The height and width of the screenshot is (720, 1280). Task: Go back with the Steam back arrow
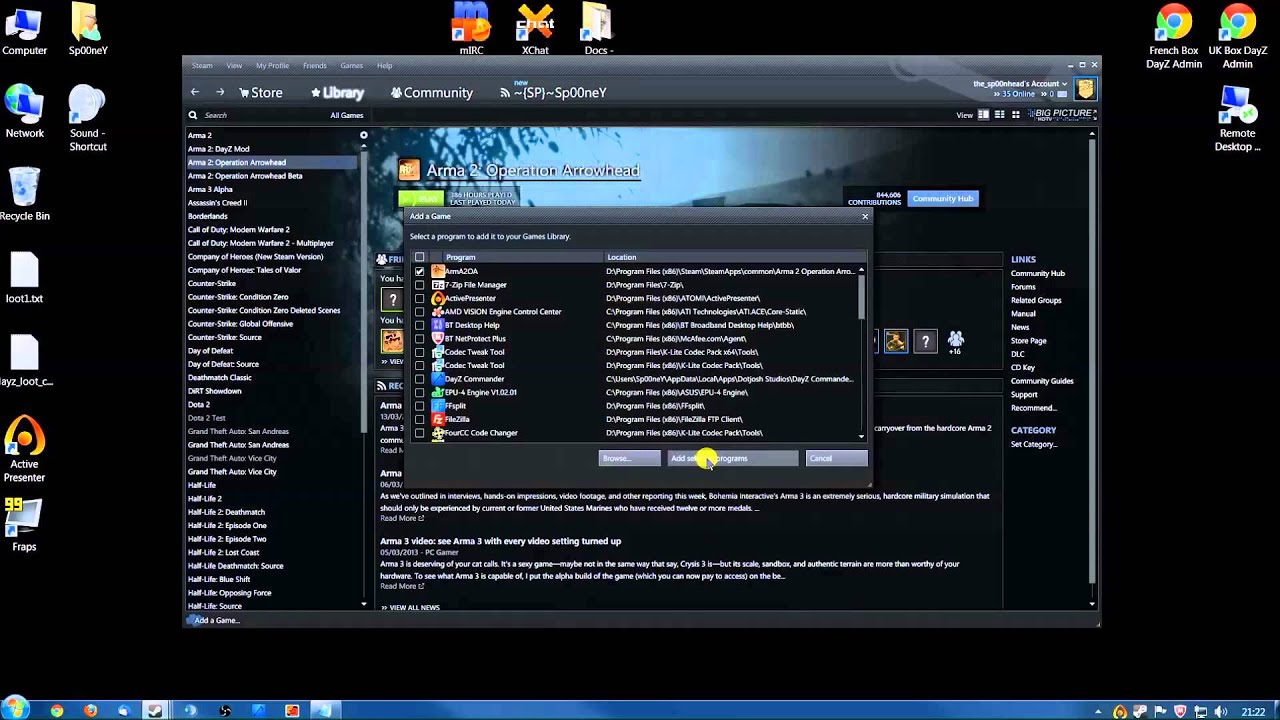[195, 92]
